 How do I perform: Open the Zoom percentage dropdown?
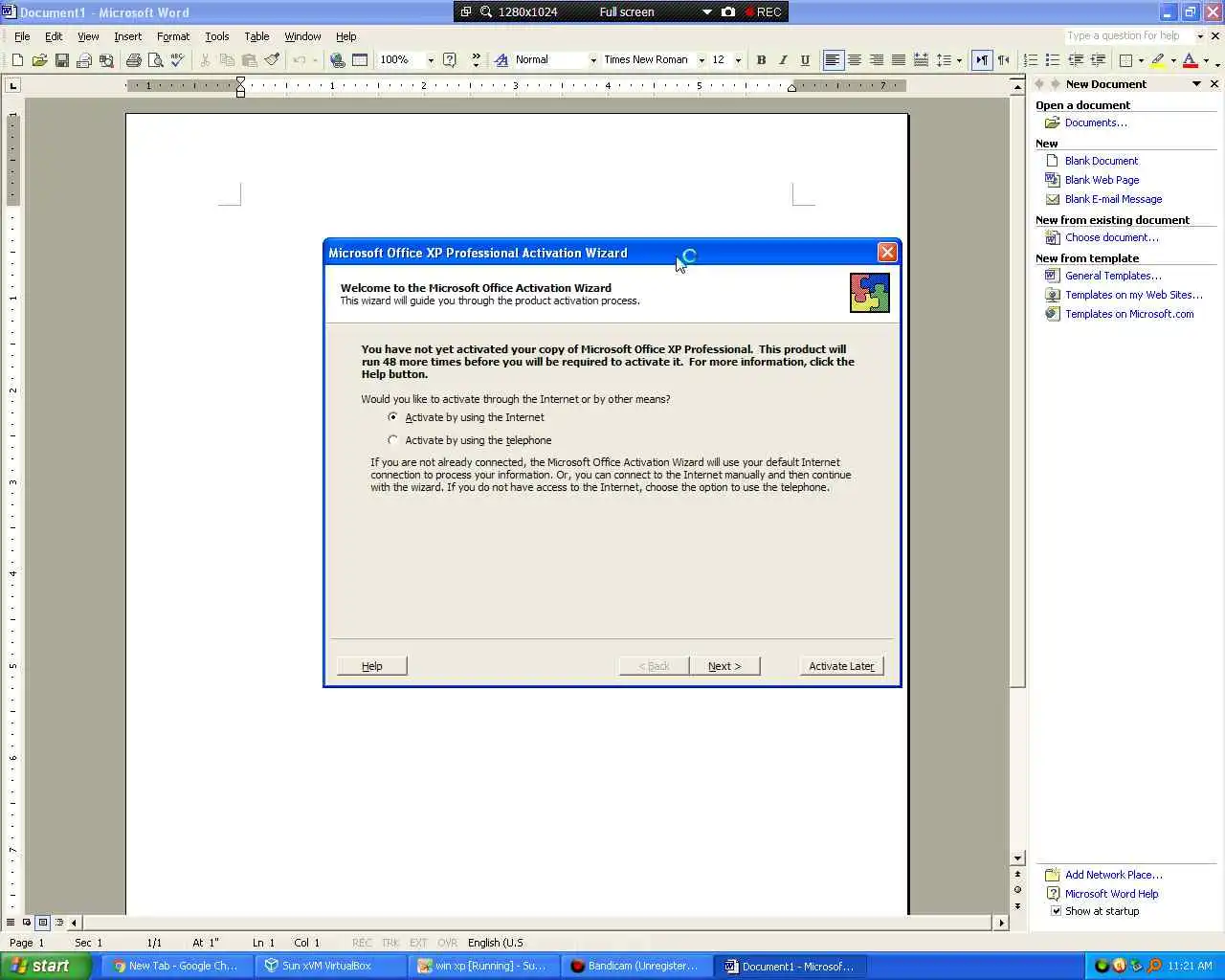point(431,59)
